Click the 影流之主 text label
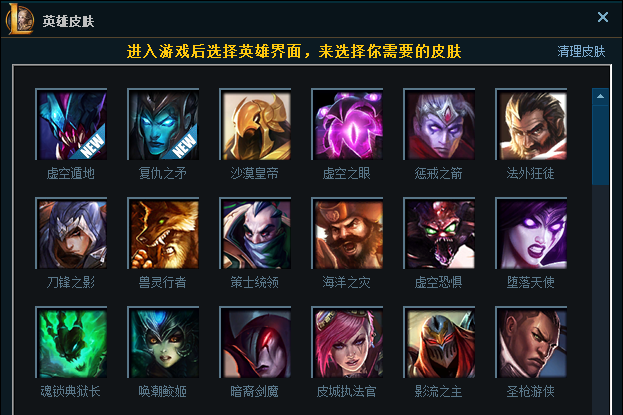The width and height of the screenshot is (623, 415). coord(439,392)
